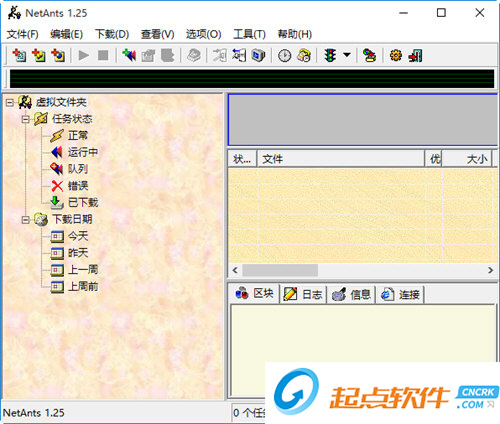Click the blue-arrow move icon beside monitor

pos(239,55)
